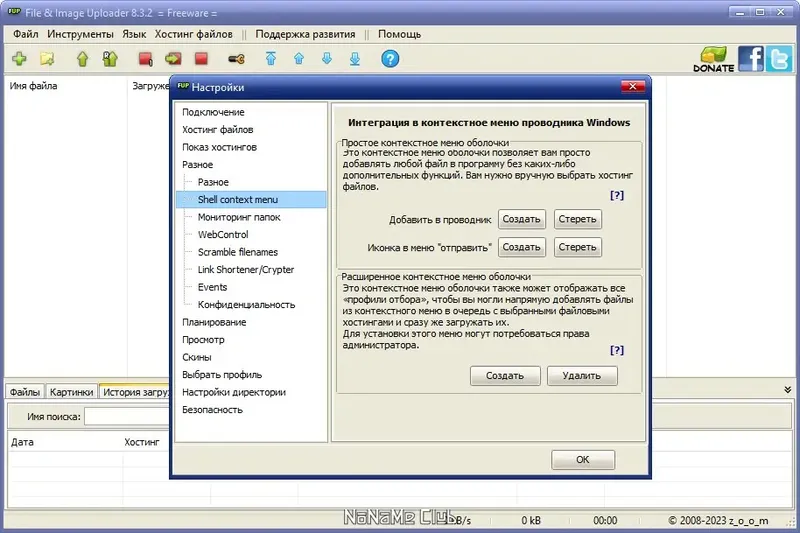800x533 pixels.
Task: Close the Настройки dialog with red X
Action: point(633,86)
